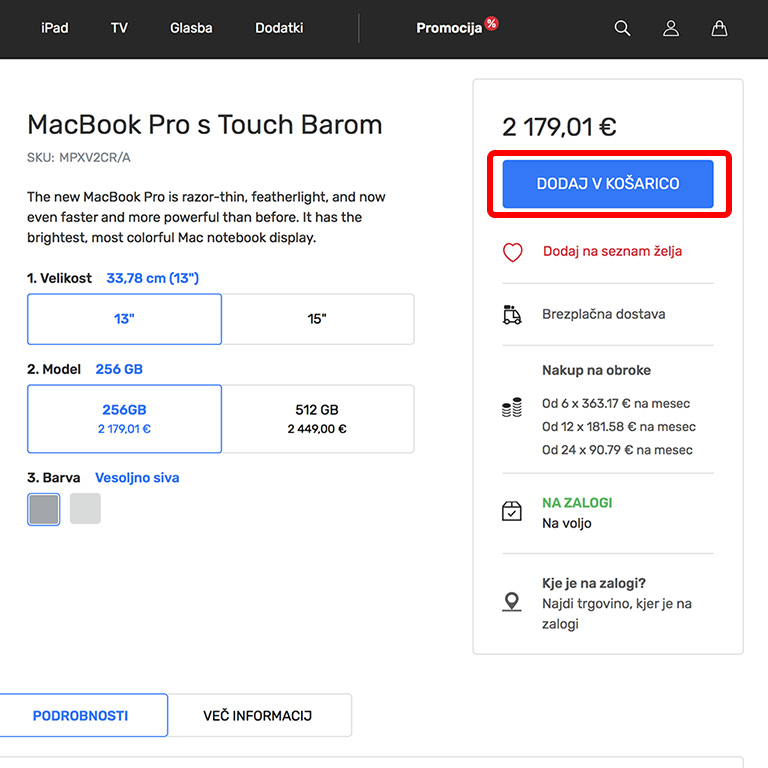Screen dimensions: 768x768
Task: Select the 512 GB model option
Action: click(x=317, y=419)
